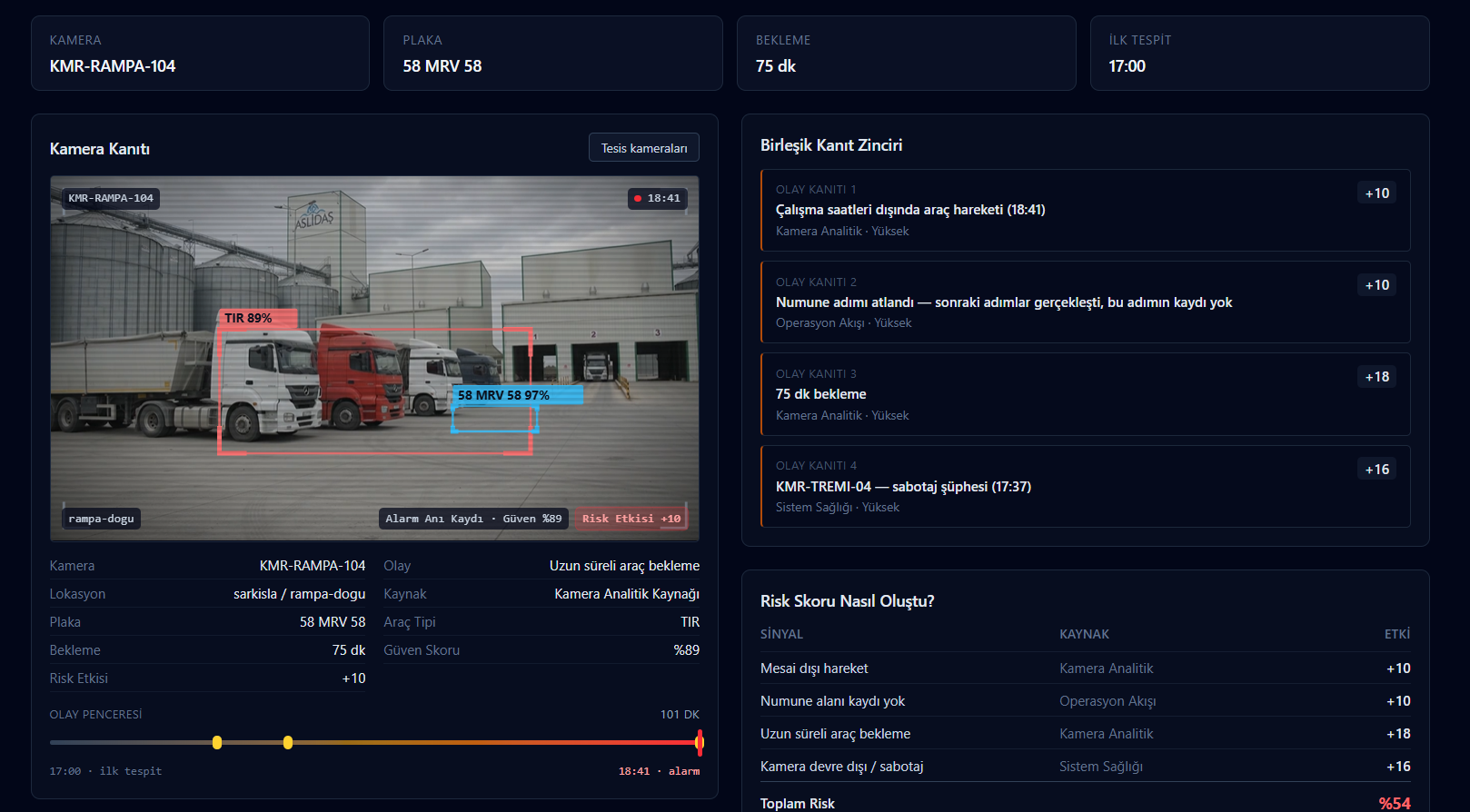1470x812 pixels.
Task: Click the Güven Skoru %89 value
Action: (687, 650)
